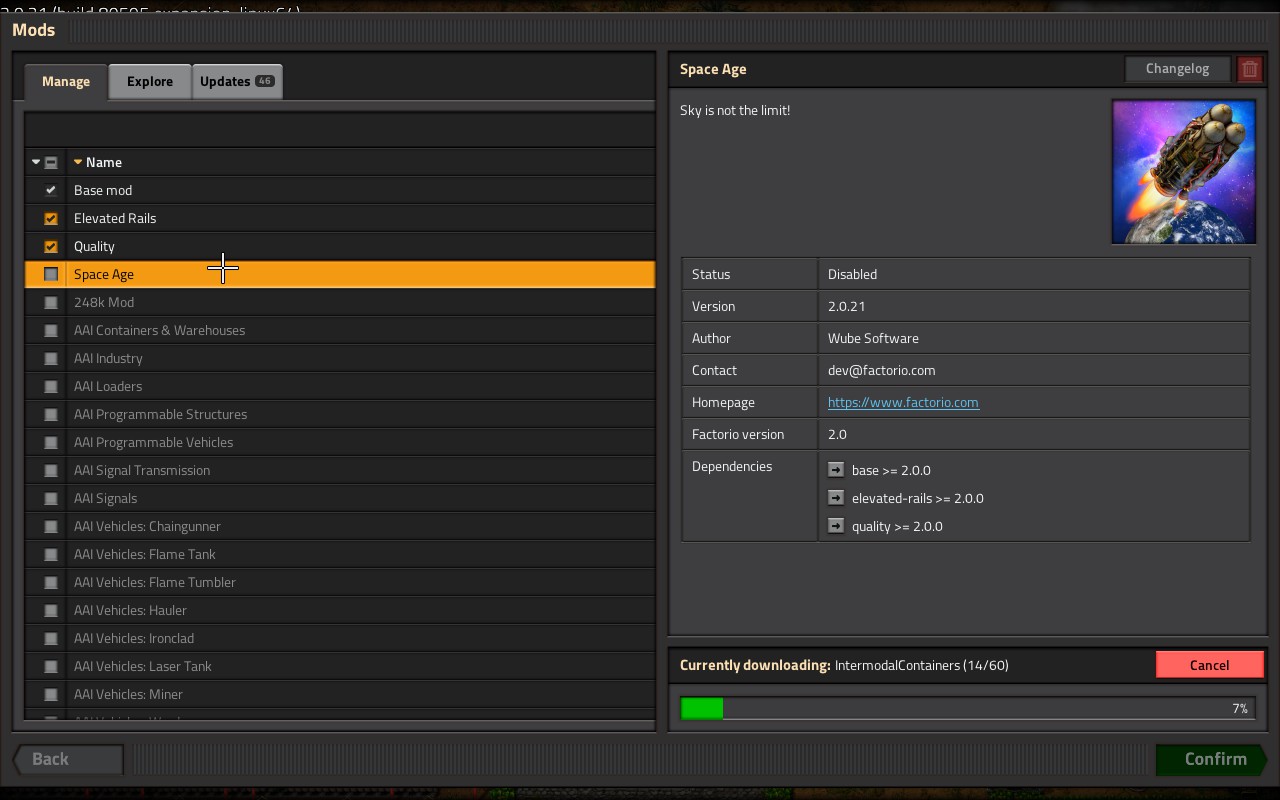Enable the AAI Signals checkbox
The height and width of the screenshot is (800, 1280).
coord(51,498)
